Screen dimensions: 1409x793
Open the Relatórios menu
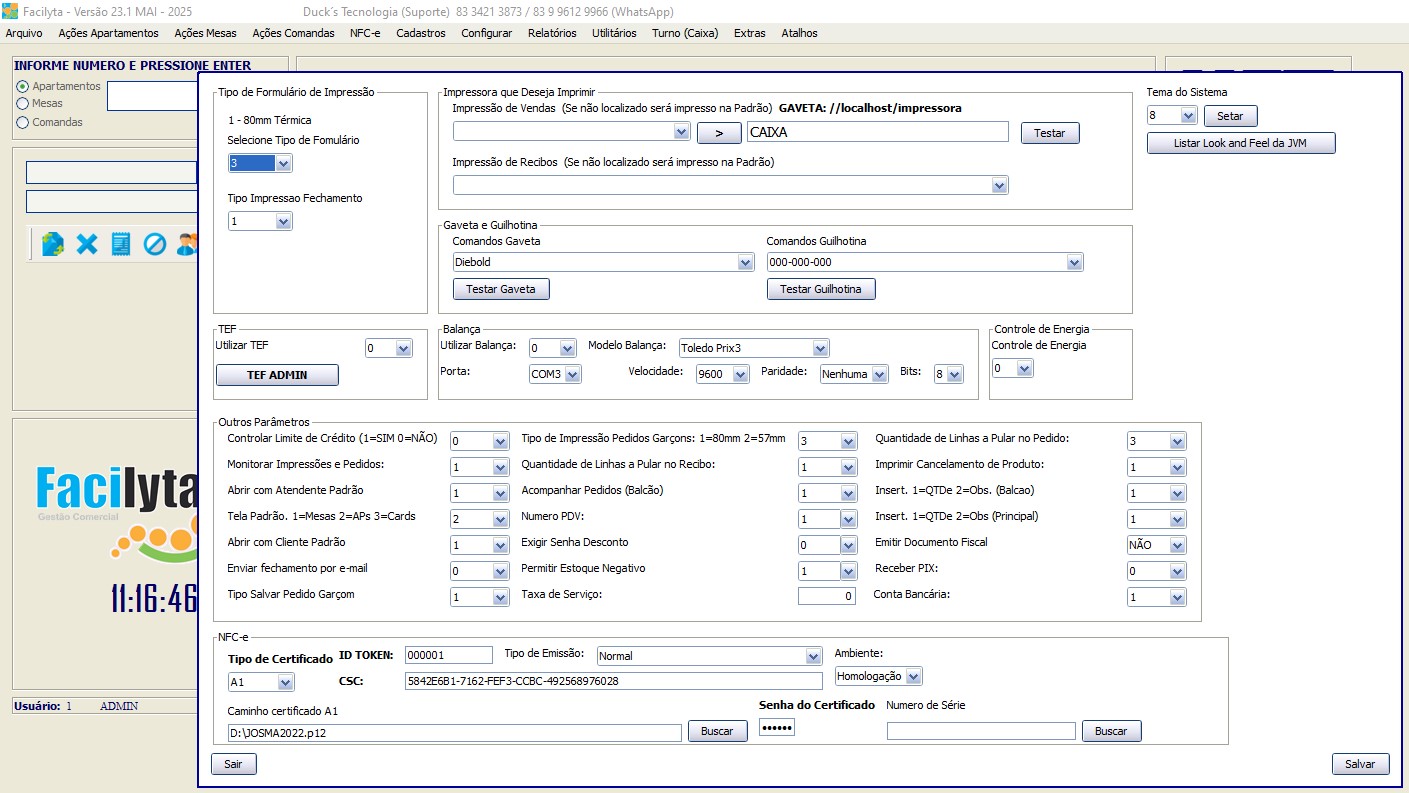point(552,33)
